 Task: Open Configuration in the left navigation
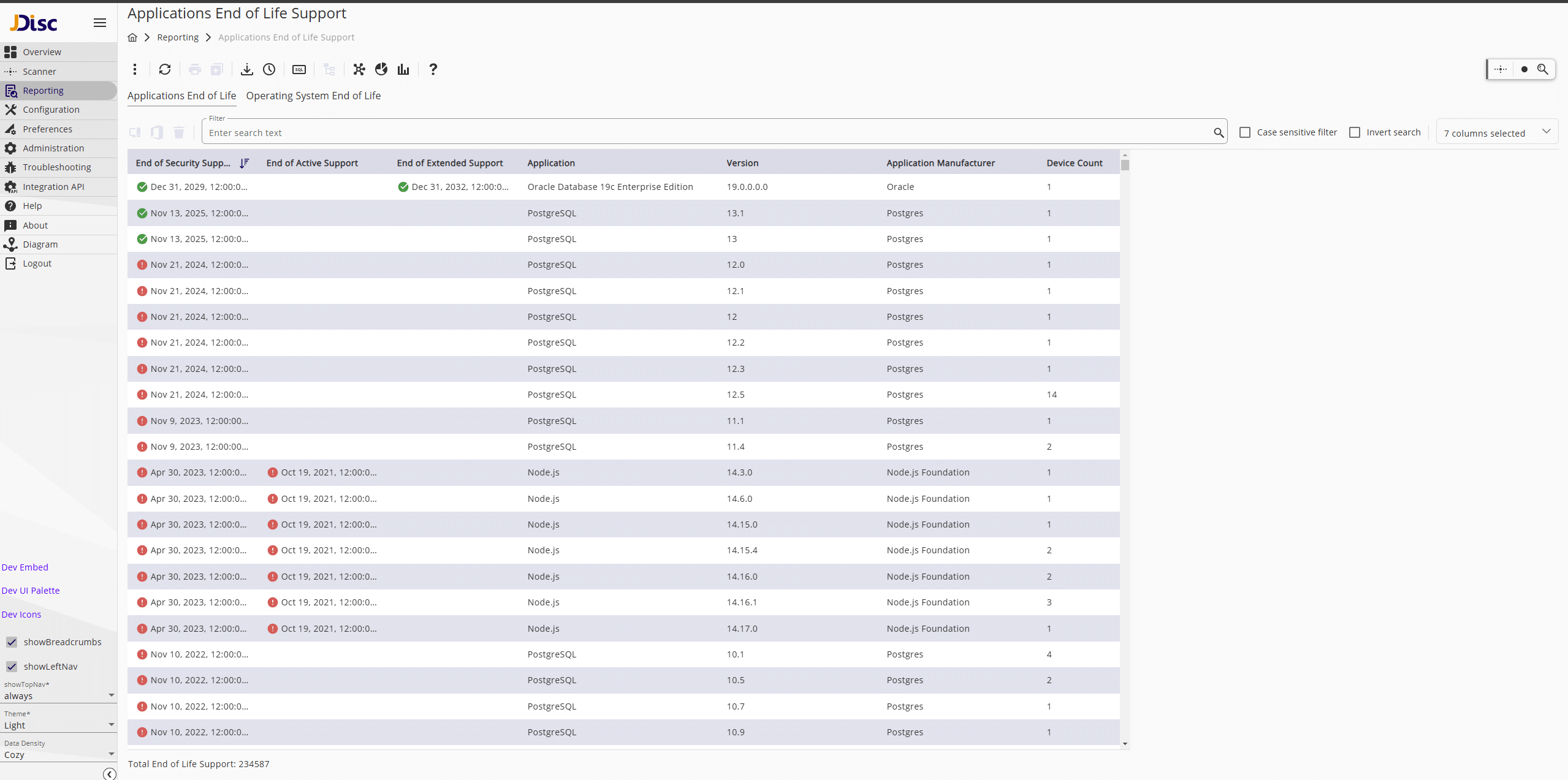[x=51, y=110]
